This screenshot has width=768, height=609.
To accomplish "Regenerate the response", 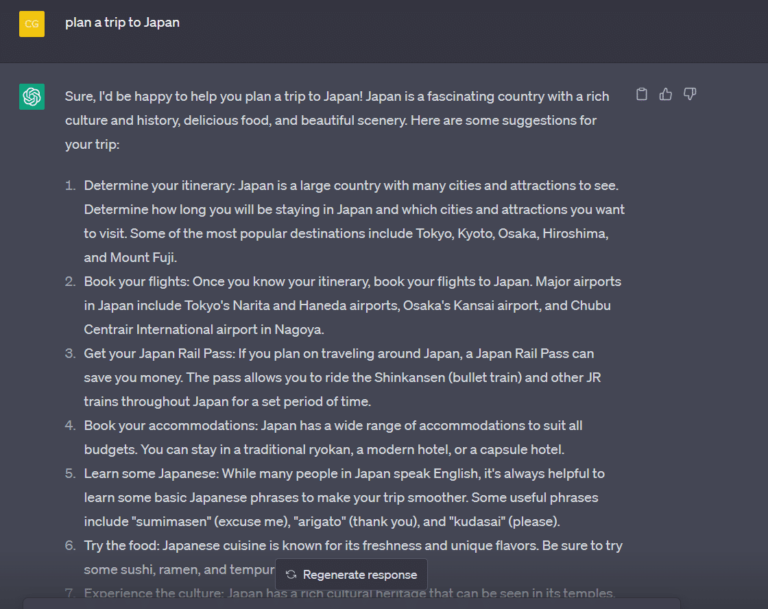I will point(351,575).
